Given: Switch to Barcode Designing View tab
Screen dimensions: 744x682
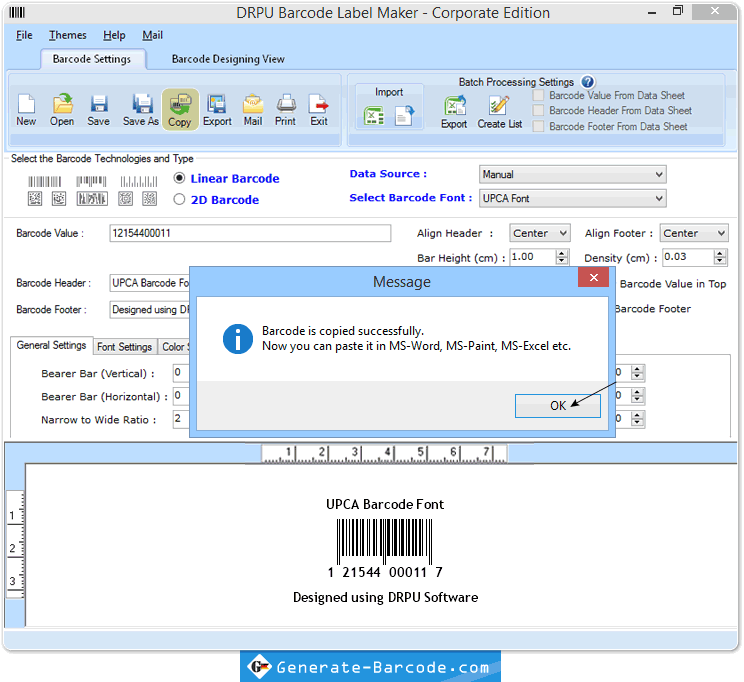Looking at the screenshot, I should point(228,59).
